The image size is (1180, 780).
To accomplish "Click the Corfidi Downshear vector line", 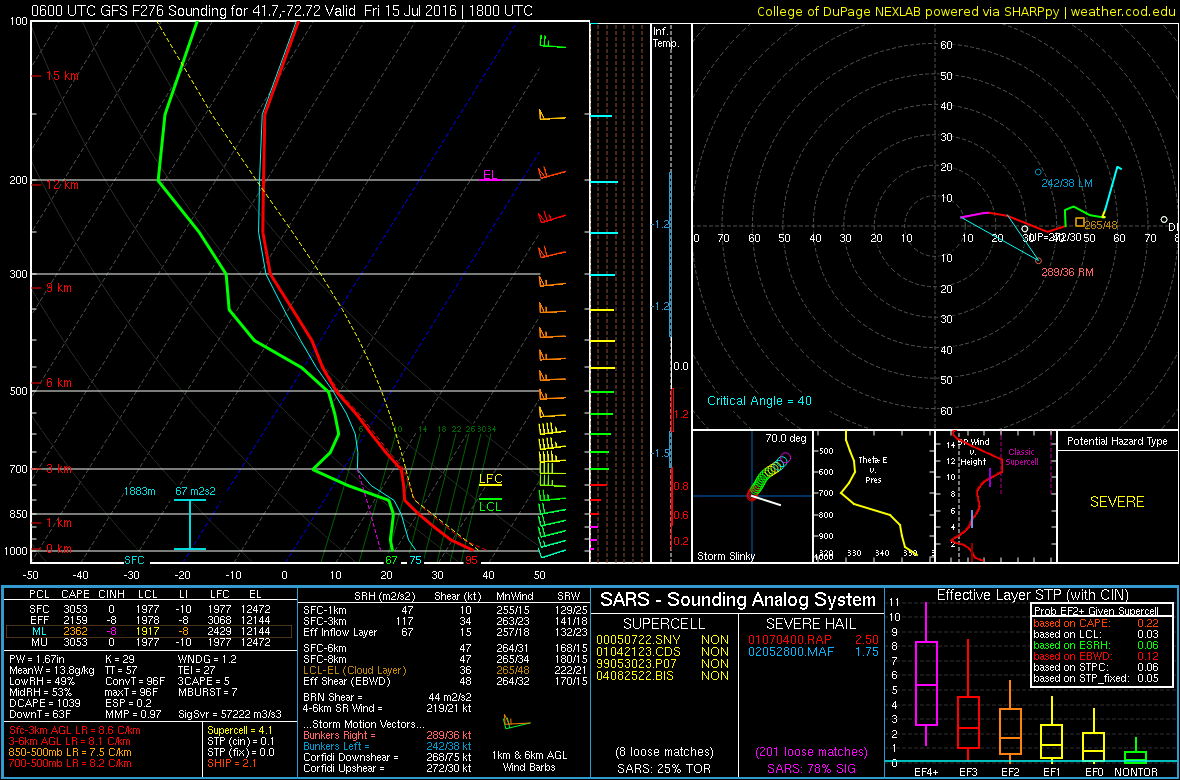I will (x=387, y=757).
